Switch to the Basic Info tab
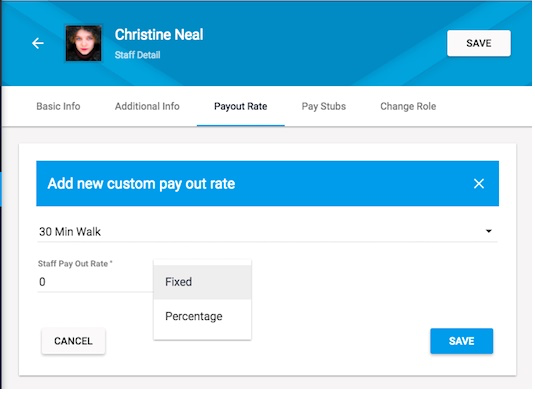Image resolution: width=535 pixels, height=401 pixels. point(58,106)
